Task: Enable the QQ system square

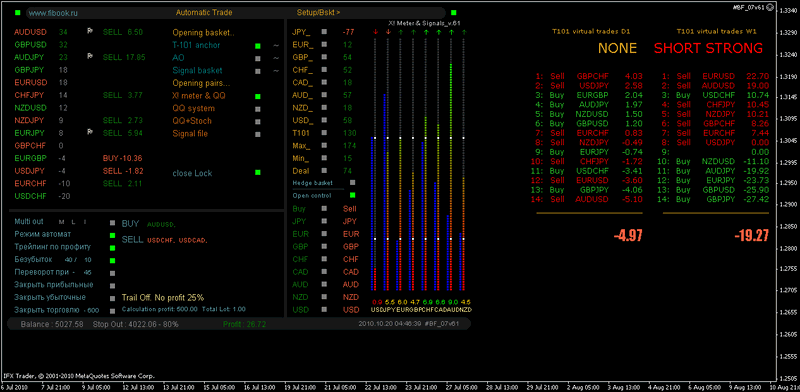Action: [258, 109]
